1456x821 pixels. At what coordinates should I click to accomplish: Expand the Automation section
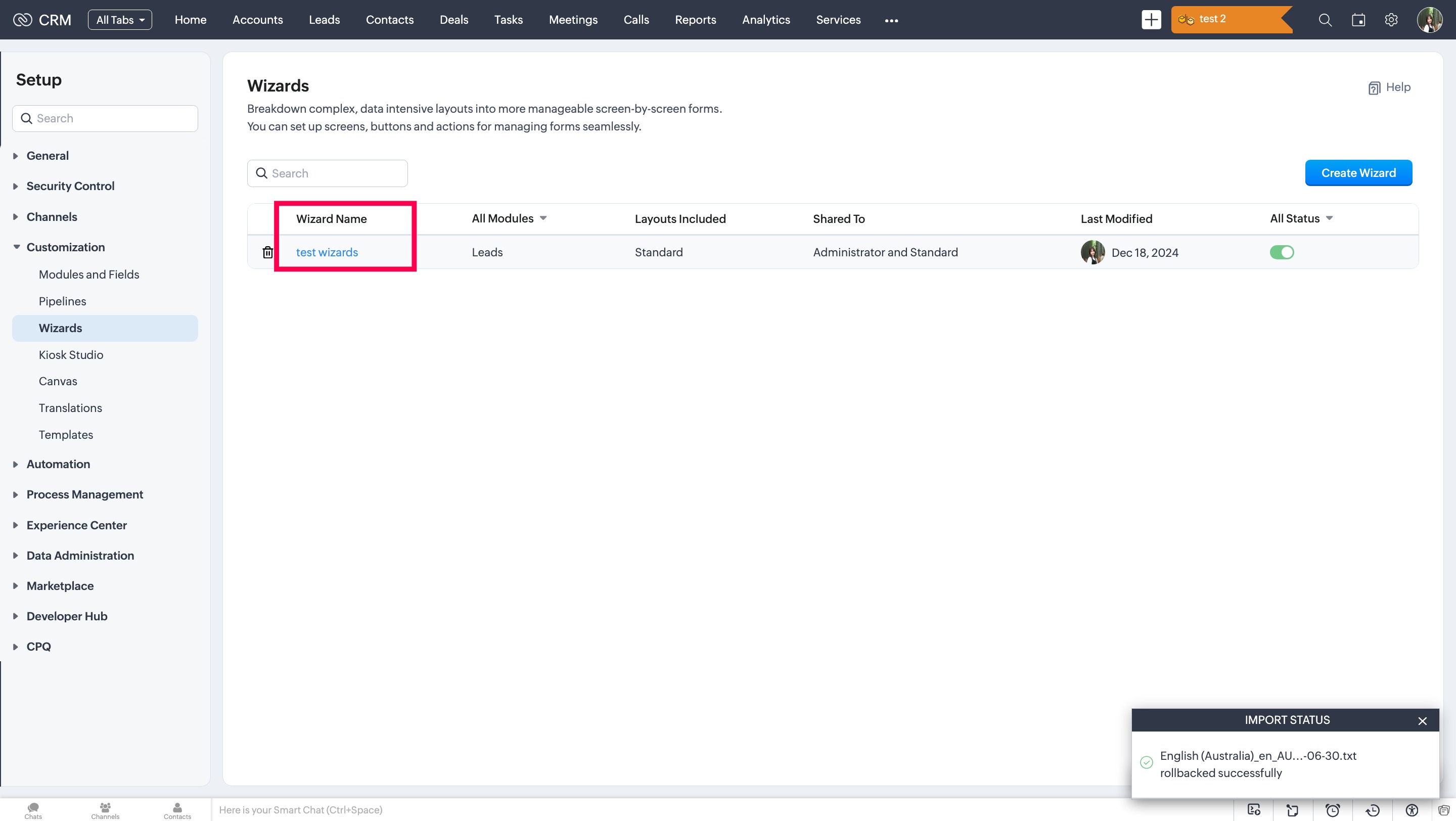tap(58, 464)
